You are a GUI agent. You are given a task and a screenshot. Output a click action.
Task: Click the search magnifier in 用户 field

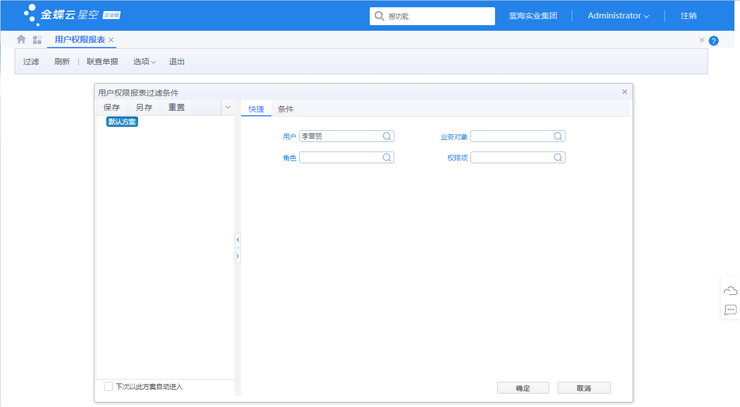tap(387, 136)
